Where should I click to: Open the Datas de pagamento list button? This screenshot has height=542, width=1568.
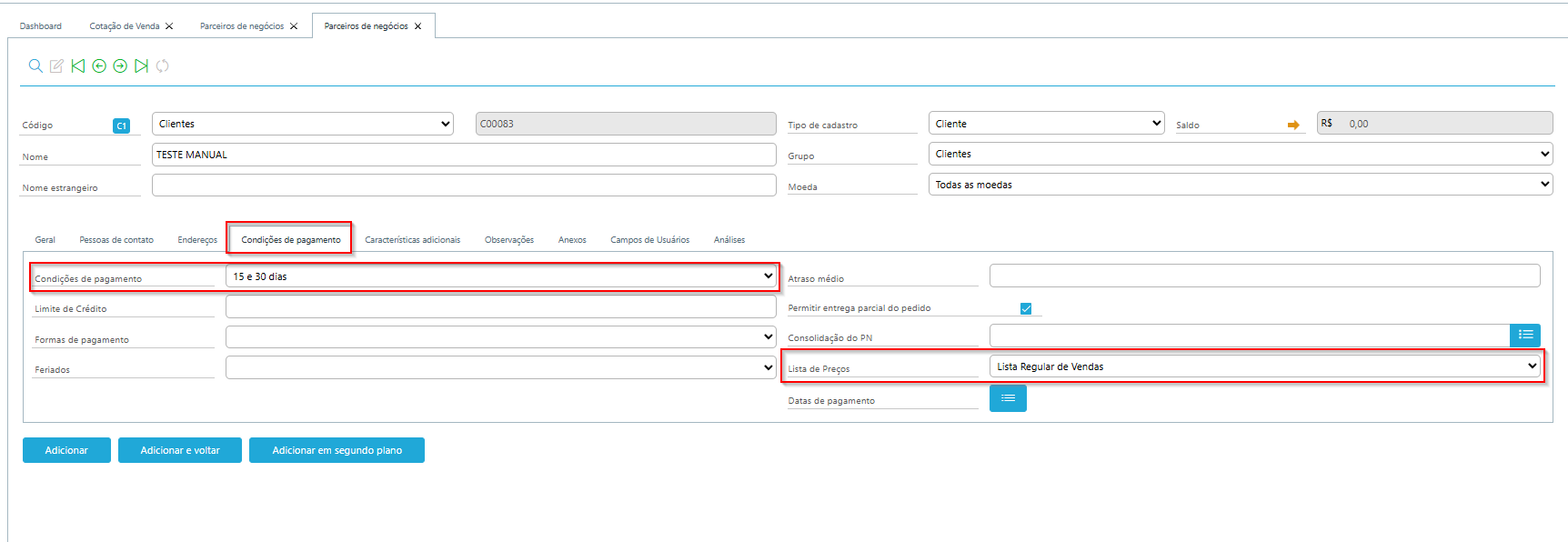tap(1008, 398)
